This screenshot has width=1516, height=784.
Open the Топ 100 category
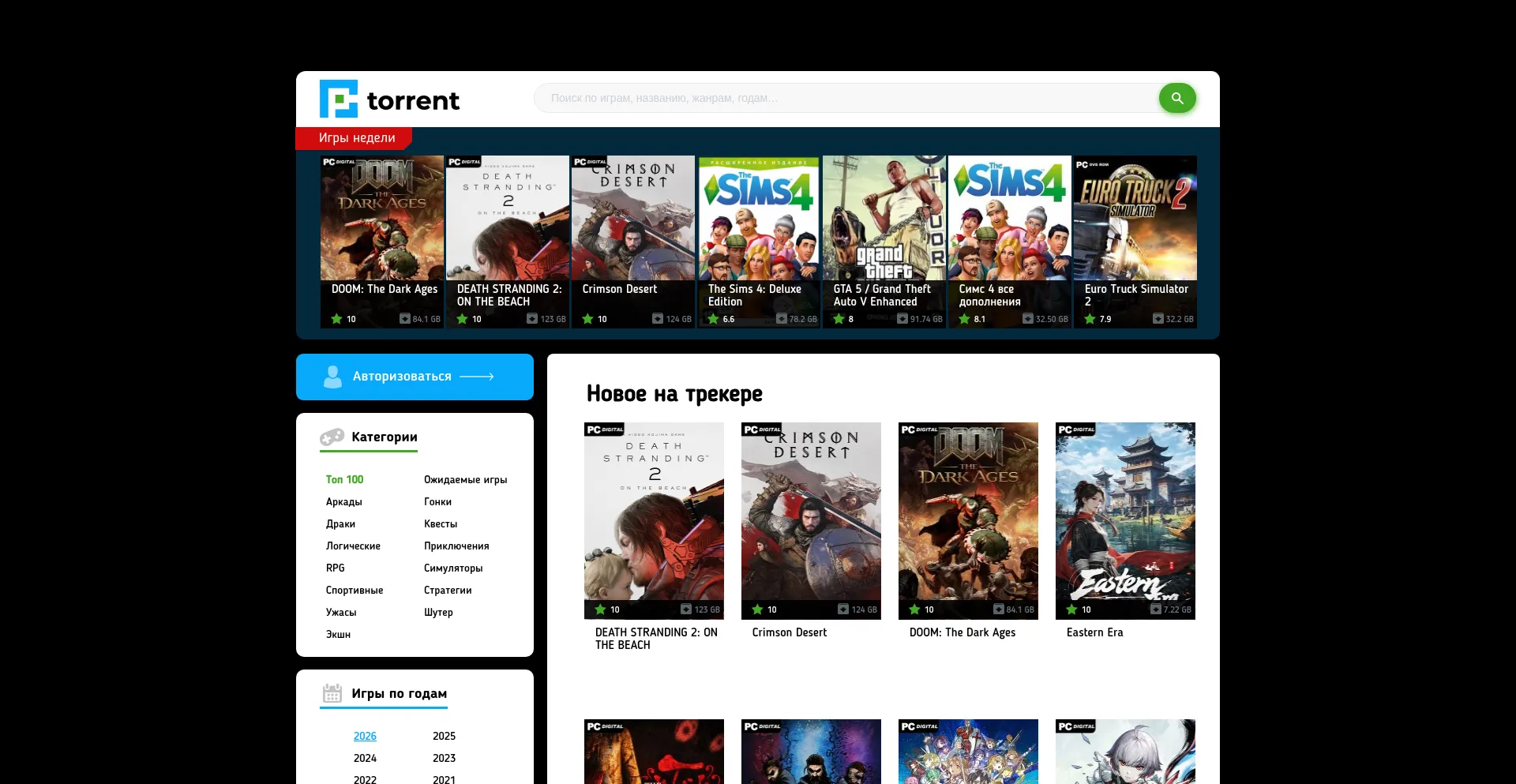(x=344, y=479)
